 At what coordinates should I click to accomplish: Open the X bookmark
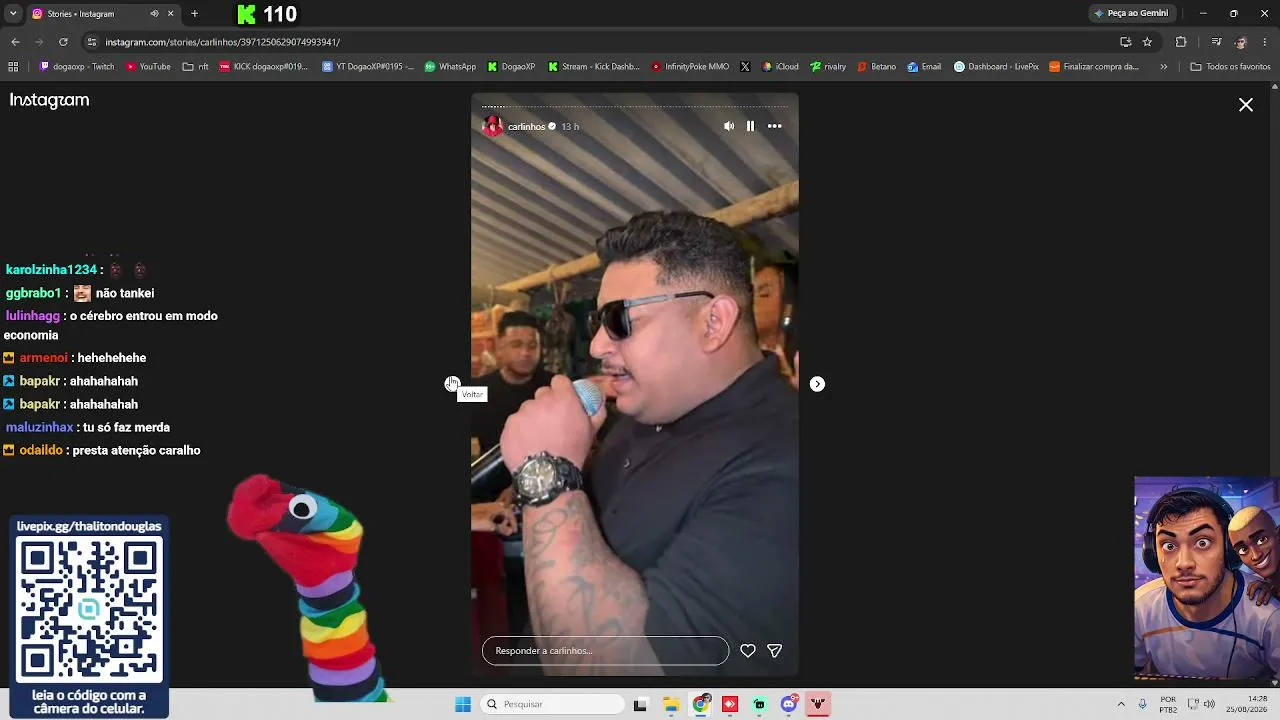coord(745,67)
